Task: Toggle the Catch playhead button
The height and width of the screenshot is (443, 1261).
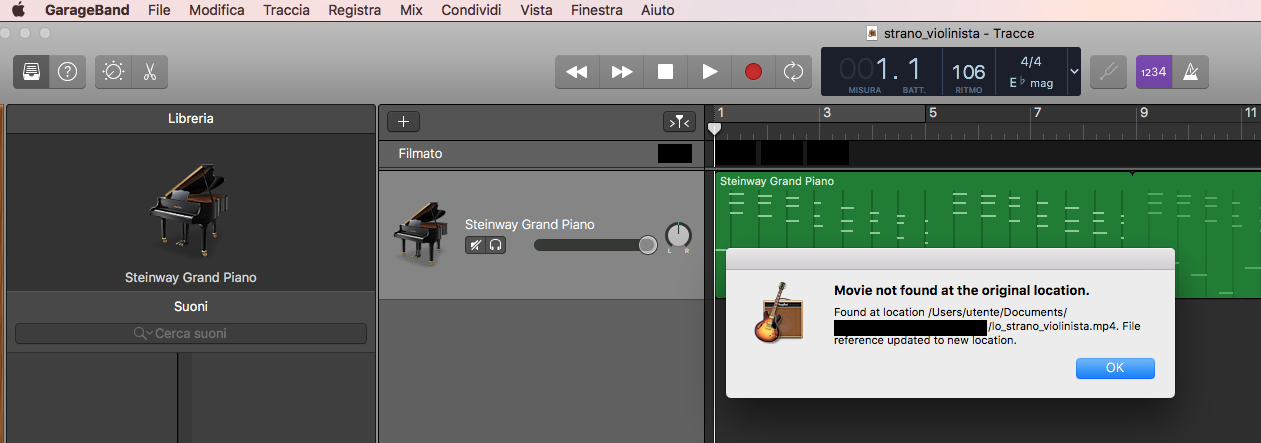Action: tap(679, 122)
